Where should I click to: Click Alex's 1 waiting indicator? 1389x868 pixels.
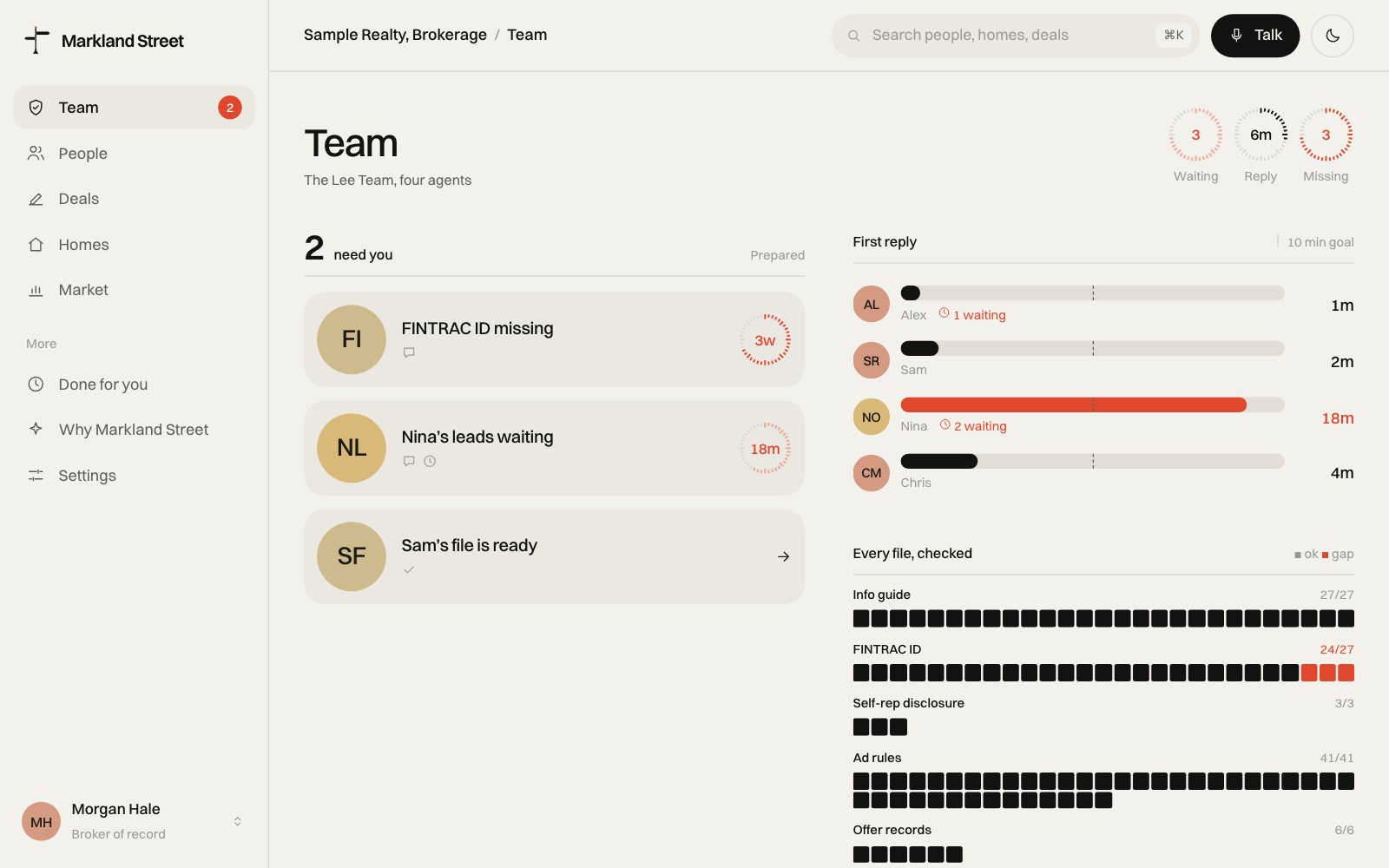coord(972,314)
